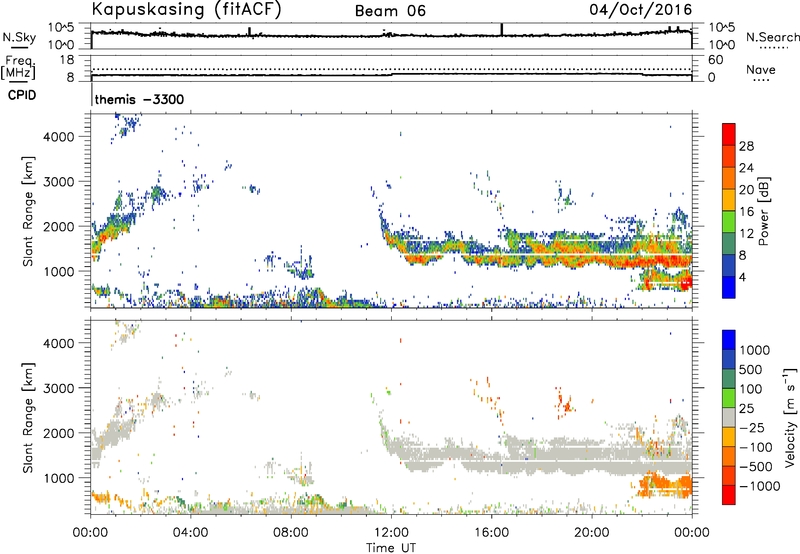Click the yellow-orange 16–20 dB Power bar segment
Image resolution: width=800 pixels, height=554 pixels.
click(729, 199)
